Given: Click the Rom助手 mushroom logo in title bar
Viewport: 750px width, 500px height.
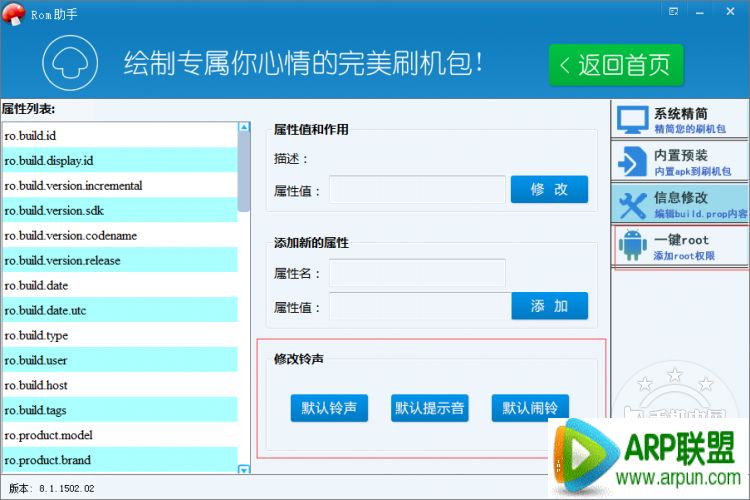Looking at the screenshot, I should click(14, 12).
